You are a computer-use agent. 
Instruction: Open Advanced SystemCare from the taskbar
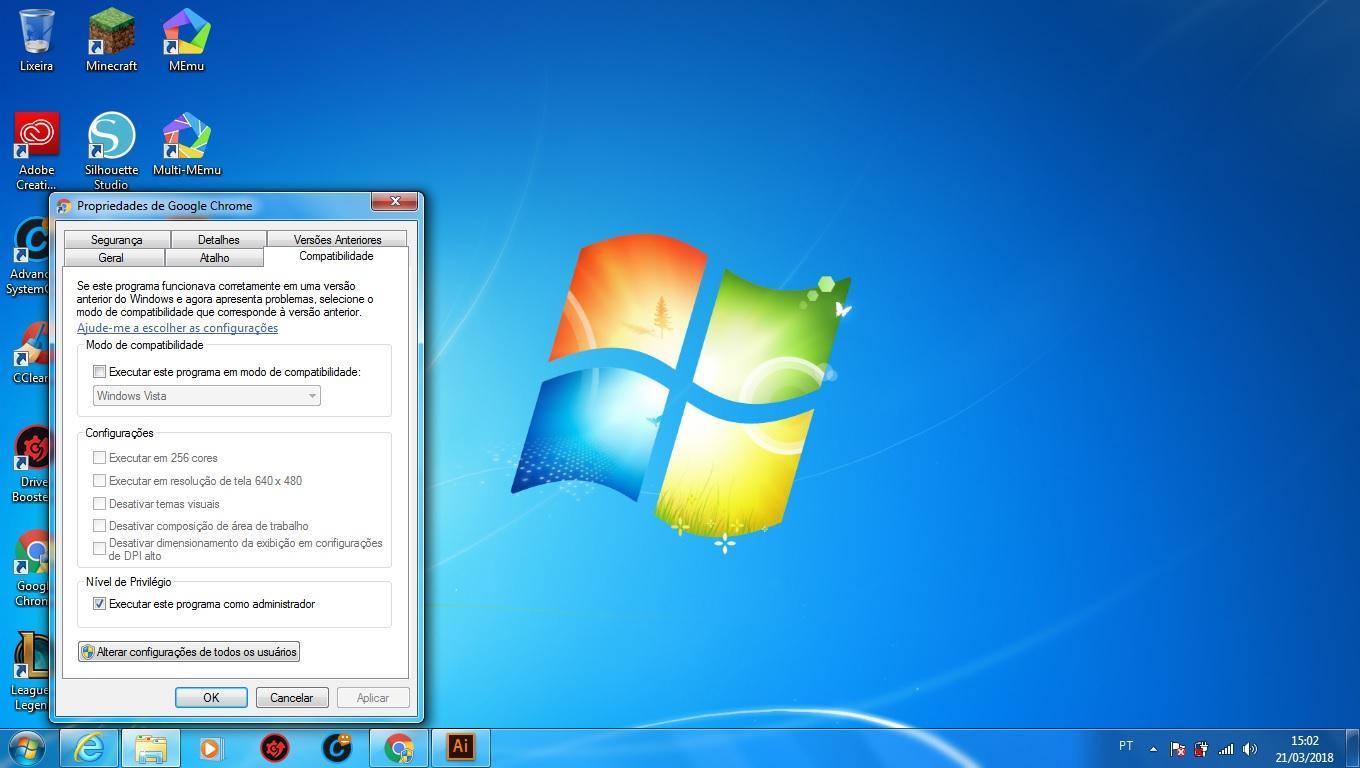pos(337,747)
